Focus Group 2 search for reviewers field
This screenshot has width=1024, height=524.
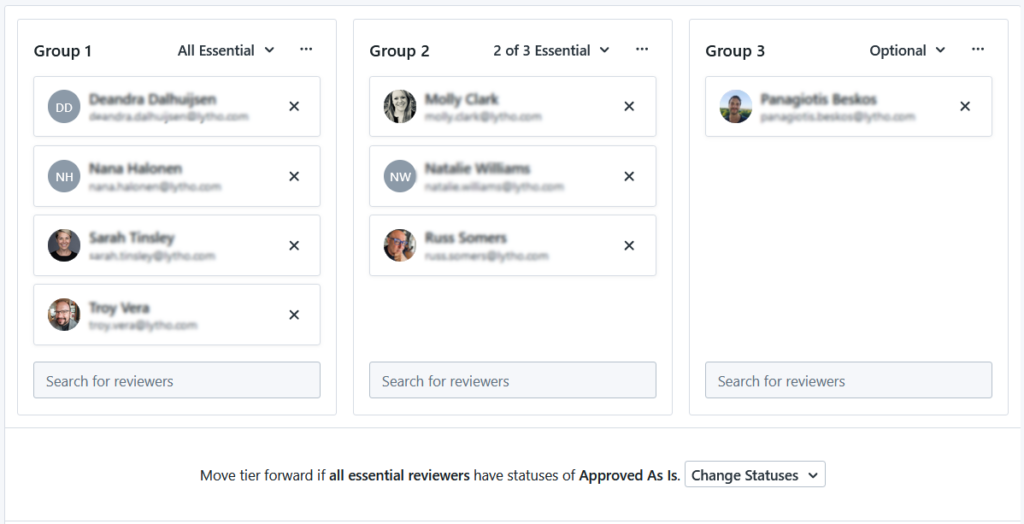513,380
